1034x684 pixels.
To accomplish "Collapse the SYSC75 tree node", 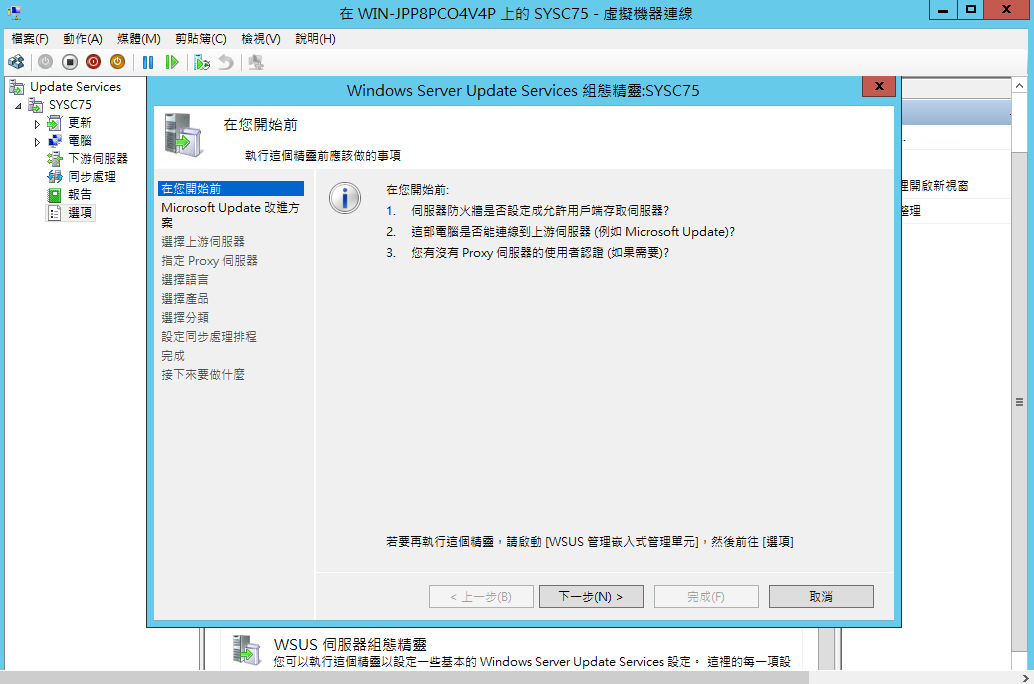I will click(18, 106).
